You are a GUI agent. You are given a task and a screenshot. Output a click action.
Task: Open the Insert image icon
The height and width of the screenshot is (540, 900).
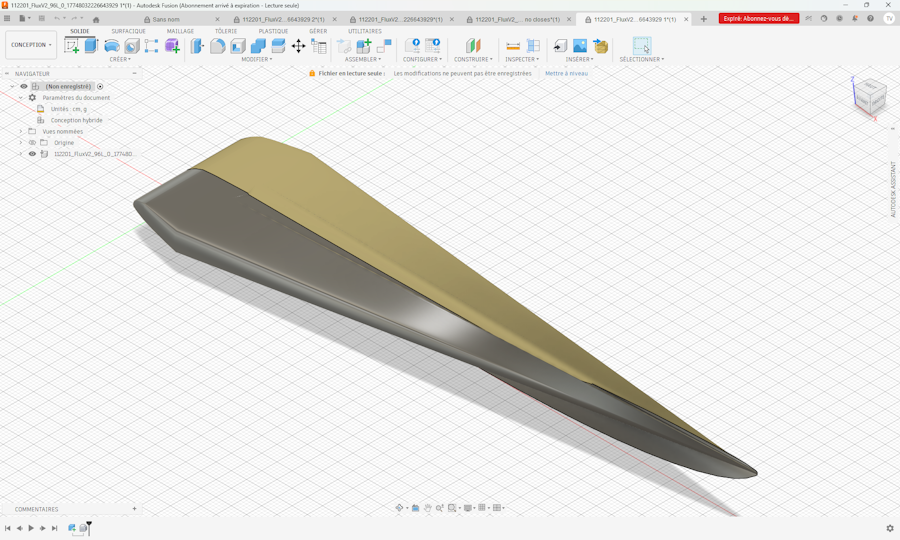(x=580, y=46)
